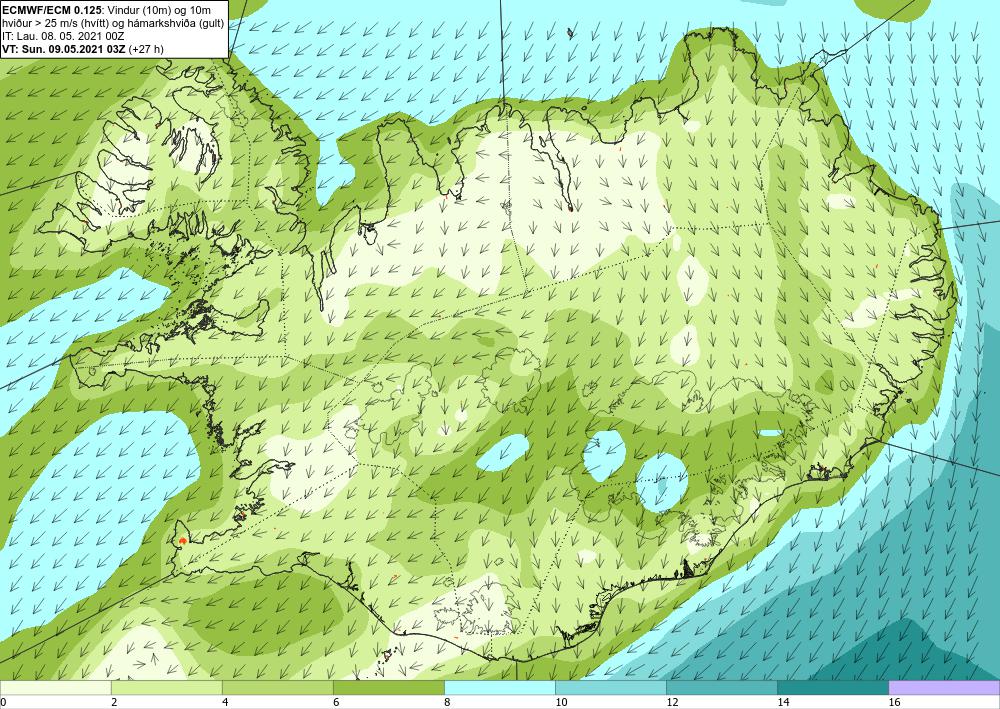Image resolution: width=1000 pixels, height=709 pixels.
Task: Click the 6–8 m/s darkest green legend swatch
Action: pos(388,687)
